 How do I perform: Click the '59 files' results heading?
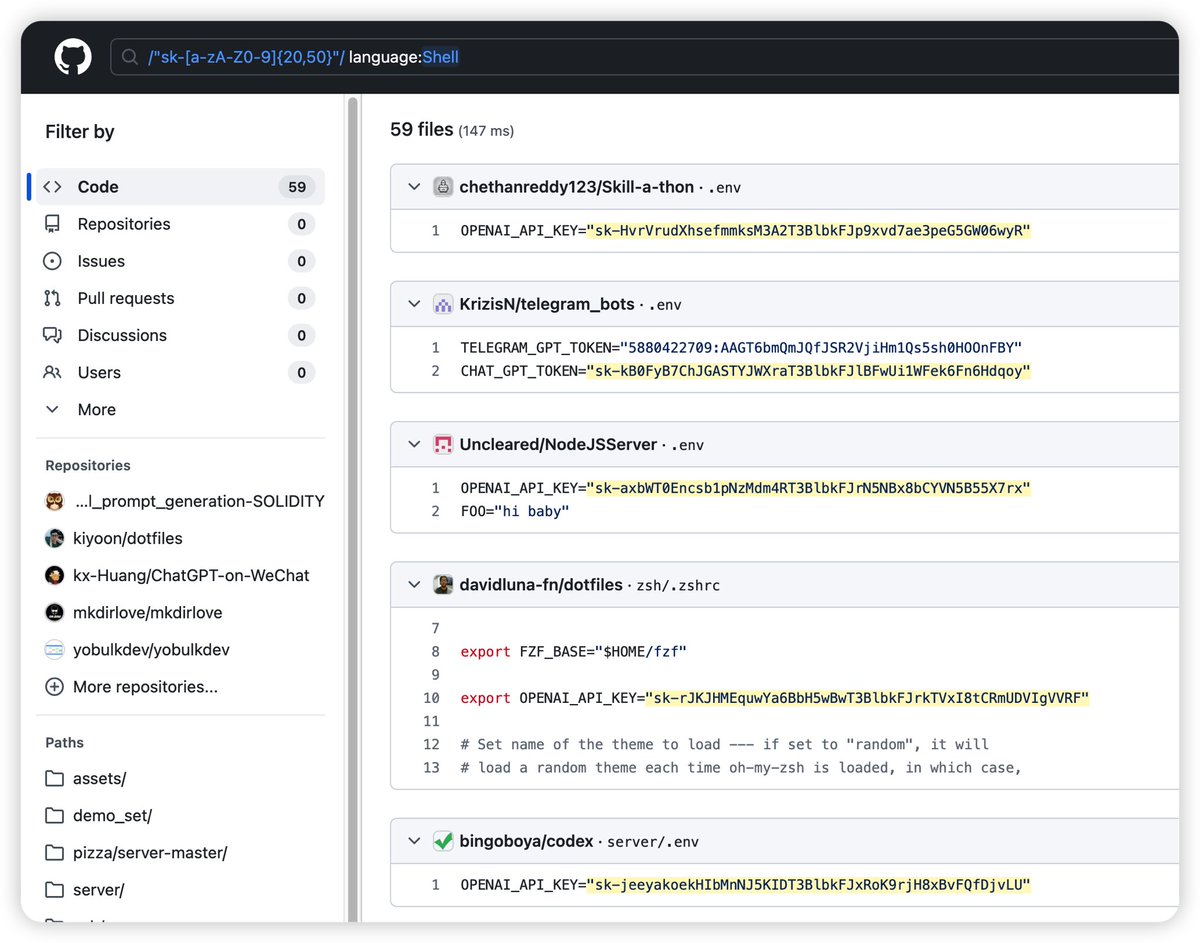click(421, 130)
